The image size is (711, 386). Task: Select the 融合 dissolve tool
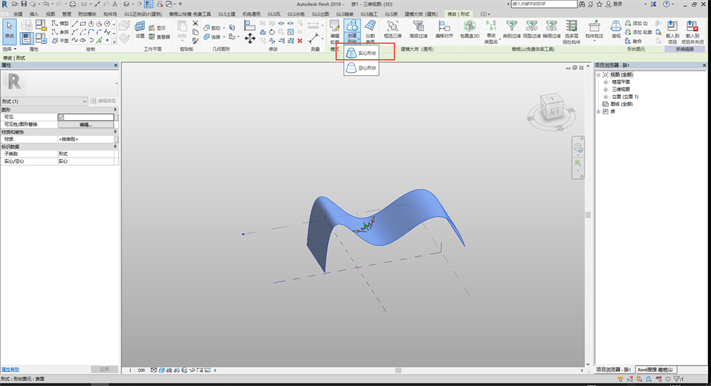(x=633, y=41)
